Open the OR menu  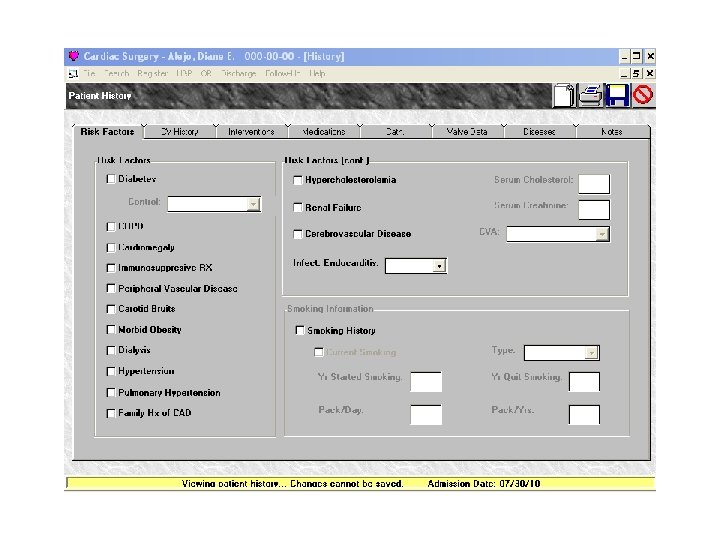206,73
